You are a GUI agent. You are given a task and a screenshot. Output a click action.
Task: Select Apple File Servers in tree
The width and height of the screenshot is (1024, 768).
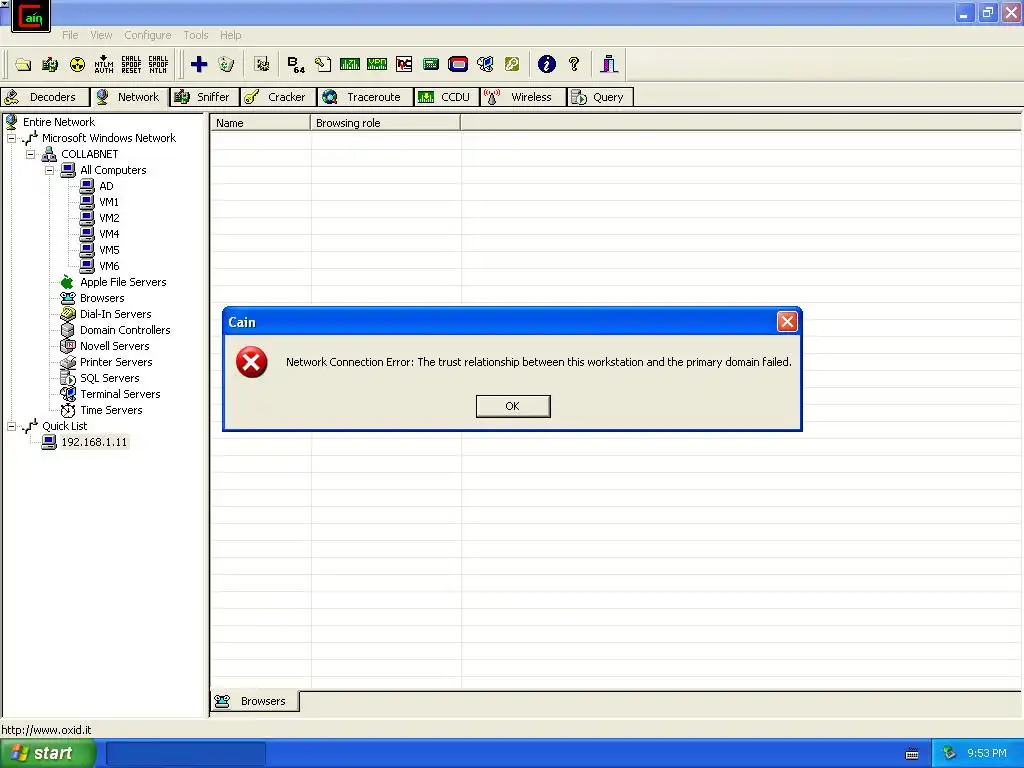point(123,282)
